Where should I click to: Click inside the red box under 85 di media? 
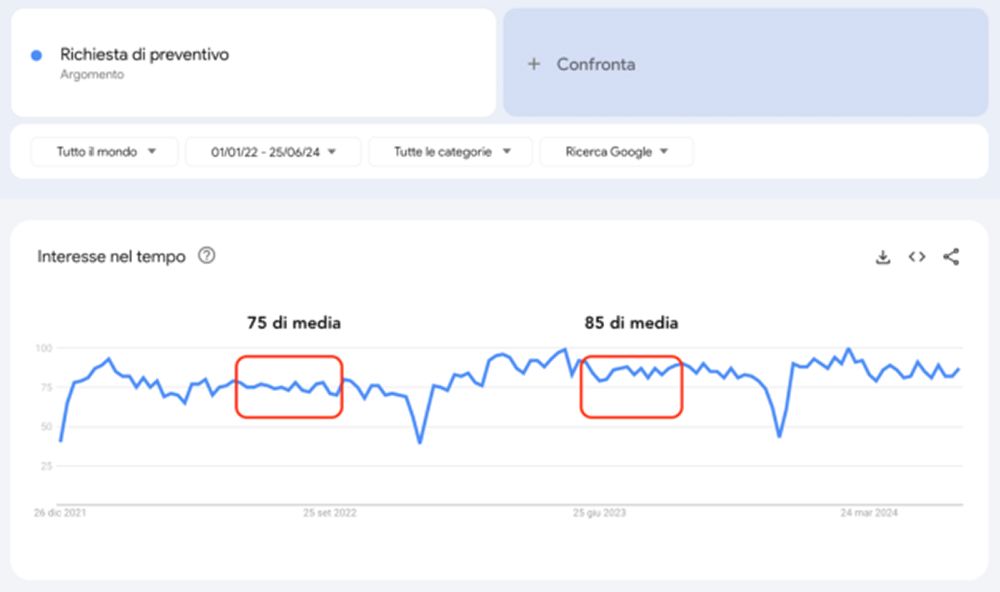point(631,387)
